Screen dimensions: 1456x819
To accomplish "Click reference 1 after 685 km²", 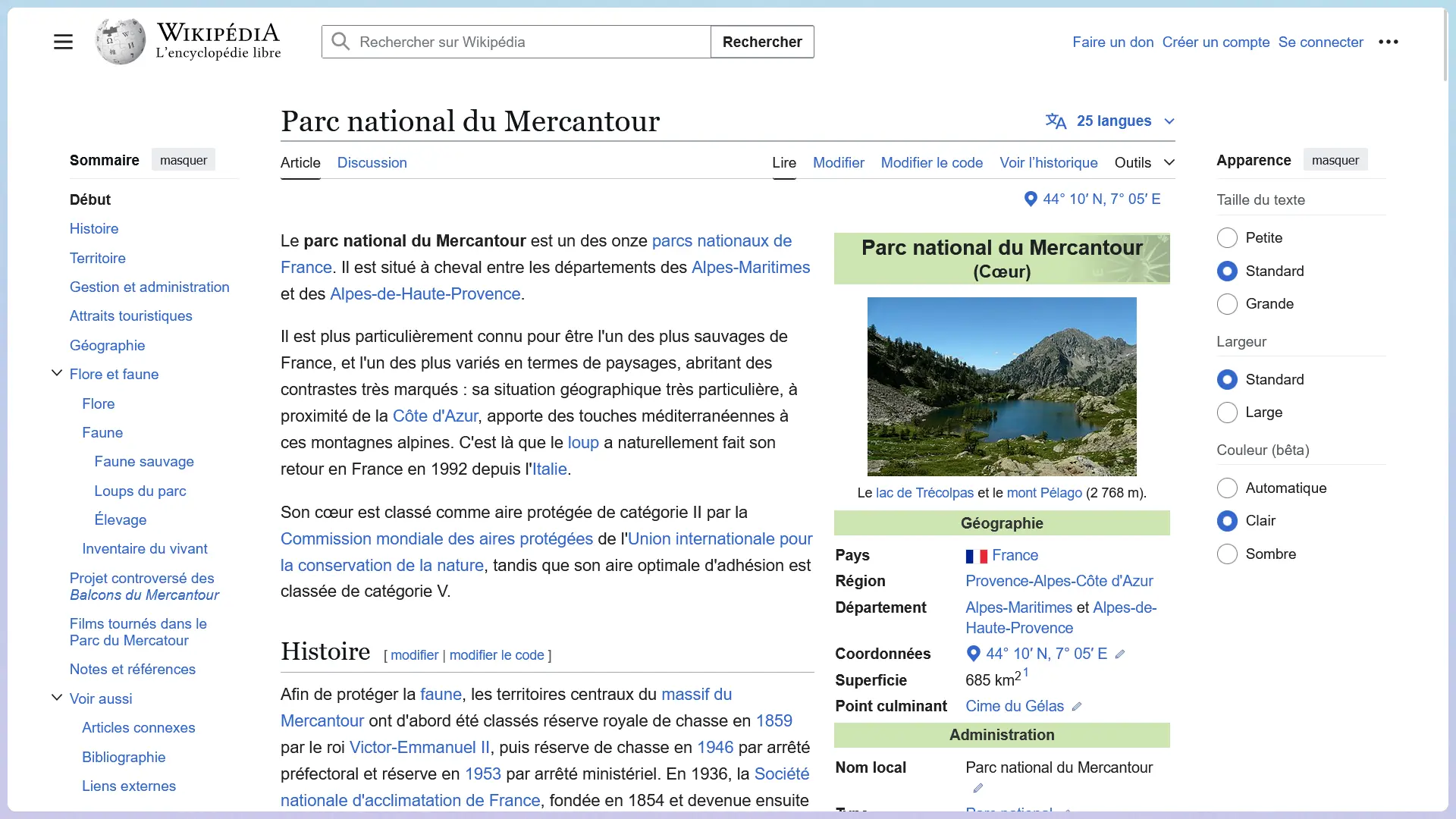I will click(1026, 672).
